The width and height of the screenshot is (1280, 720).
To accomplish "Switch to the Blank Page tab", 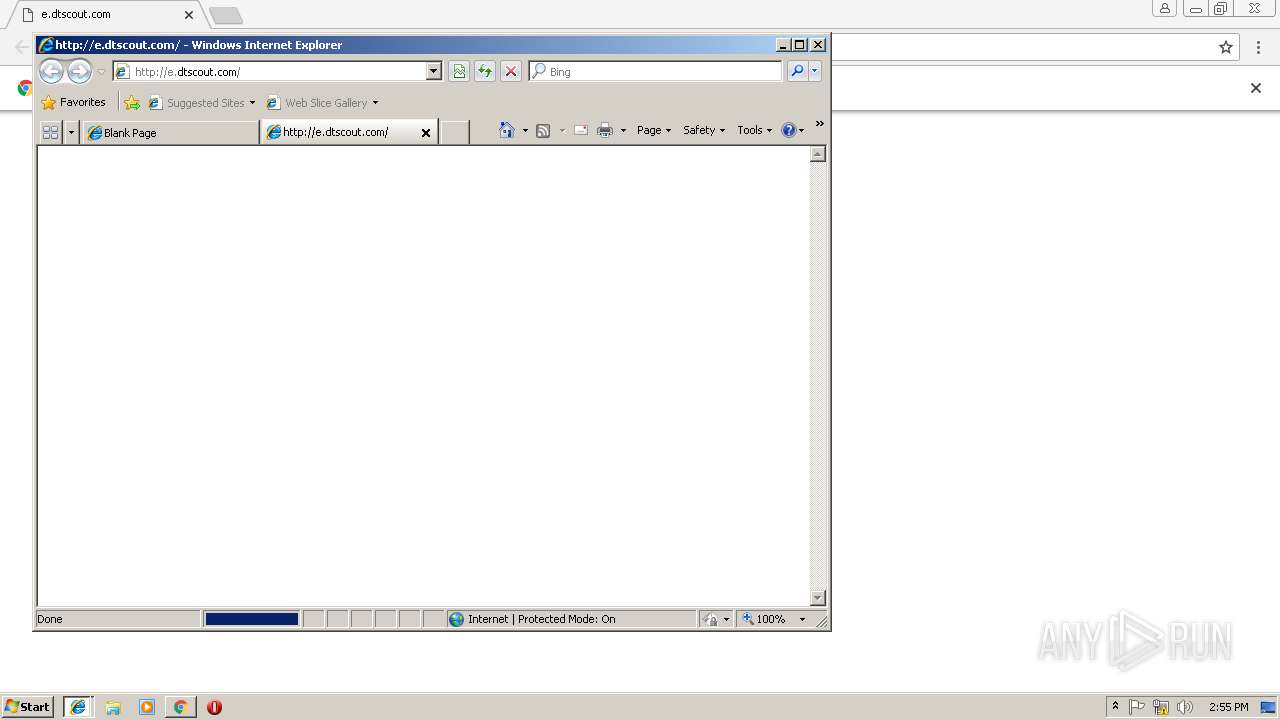I will 171,132.
